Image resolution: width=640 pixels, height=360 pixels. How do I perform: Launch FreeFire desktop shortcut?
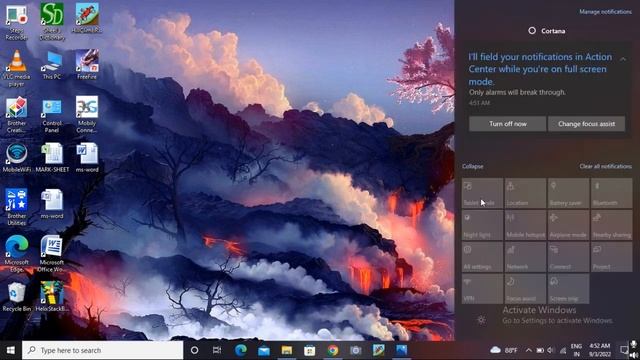(87, 64)
